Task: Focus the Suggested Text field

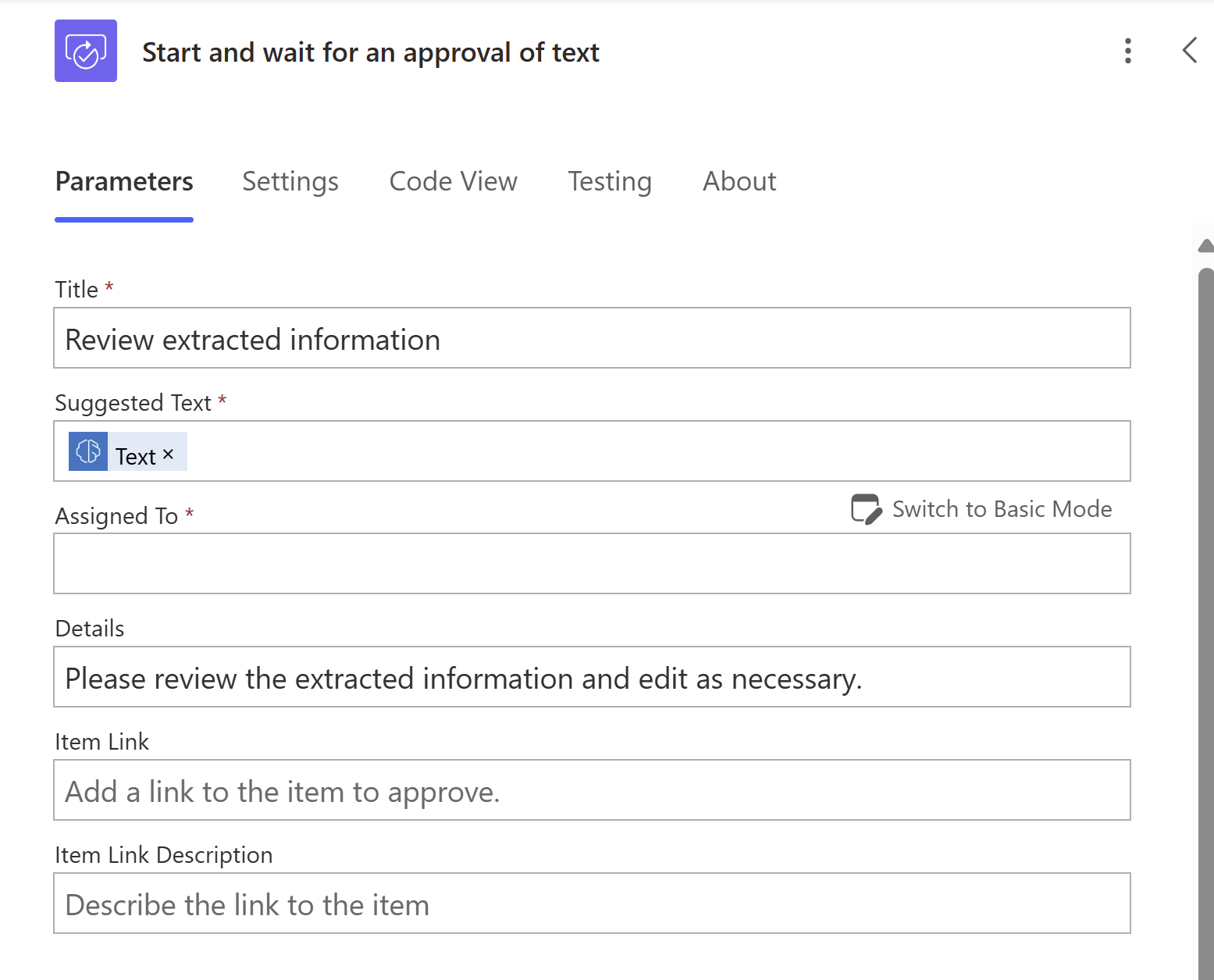Action: [x=656, y=451]
